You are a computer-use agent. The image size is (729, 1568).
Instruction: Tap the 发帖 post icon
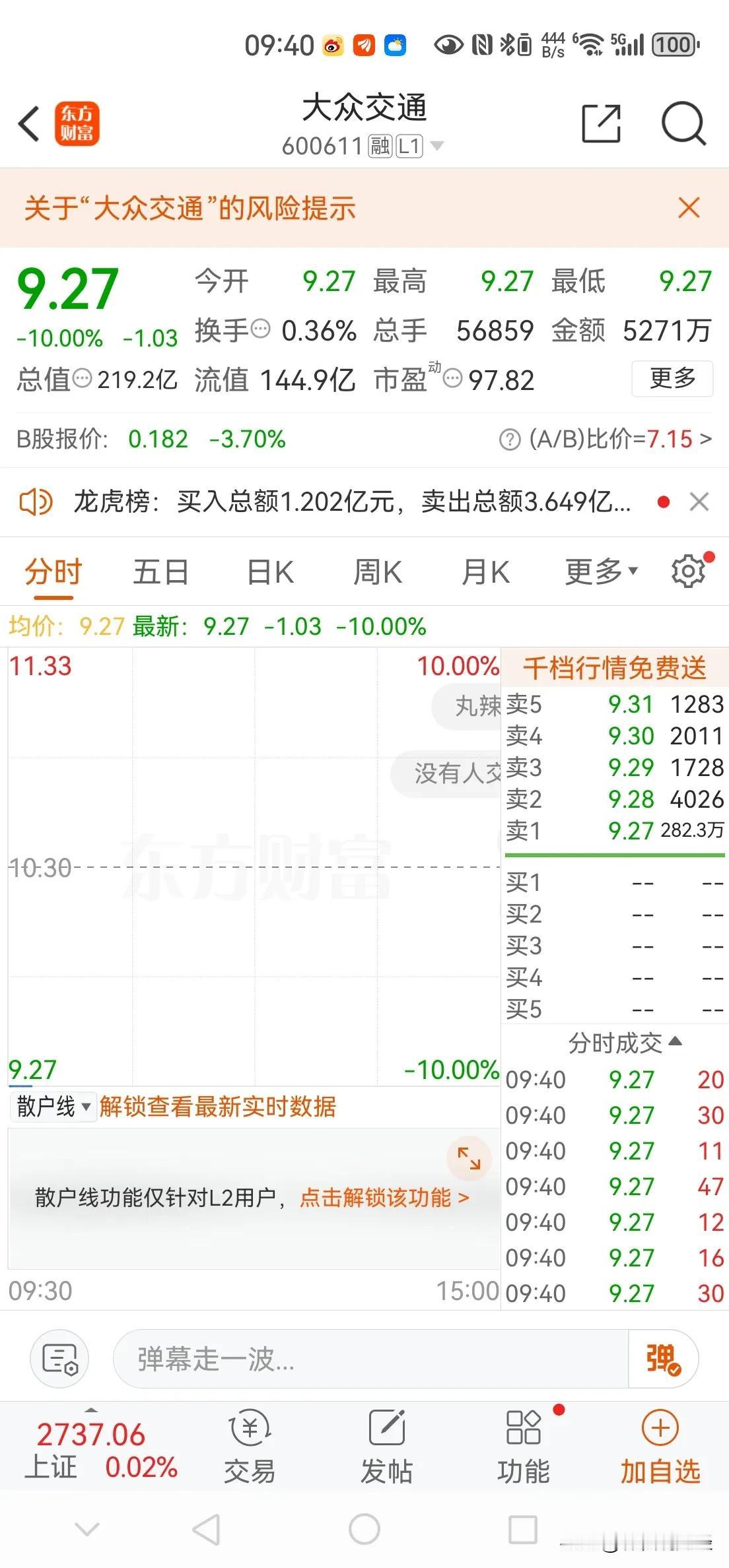click(387, 1447)
